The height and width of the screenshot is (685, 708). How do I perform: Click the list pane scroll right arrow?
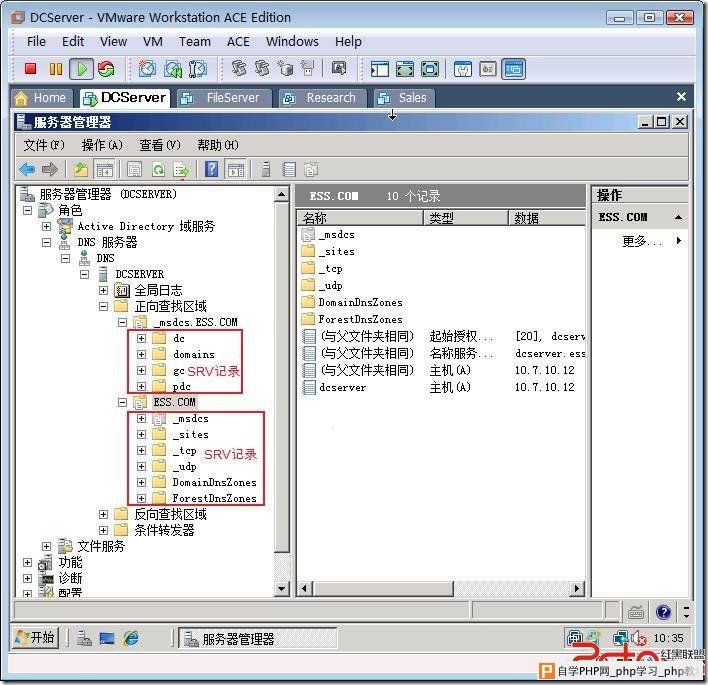pos(577,588)
